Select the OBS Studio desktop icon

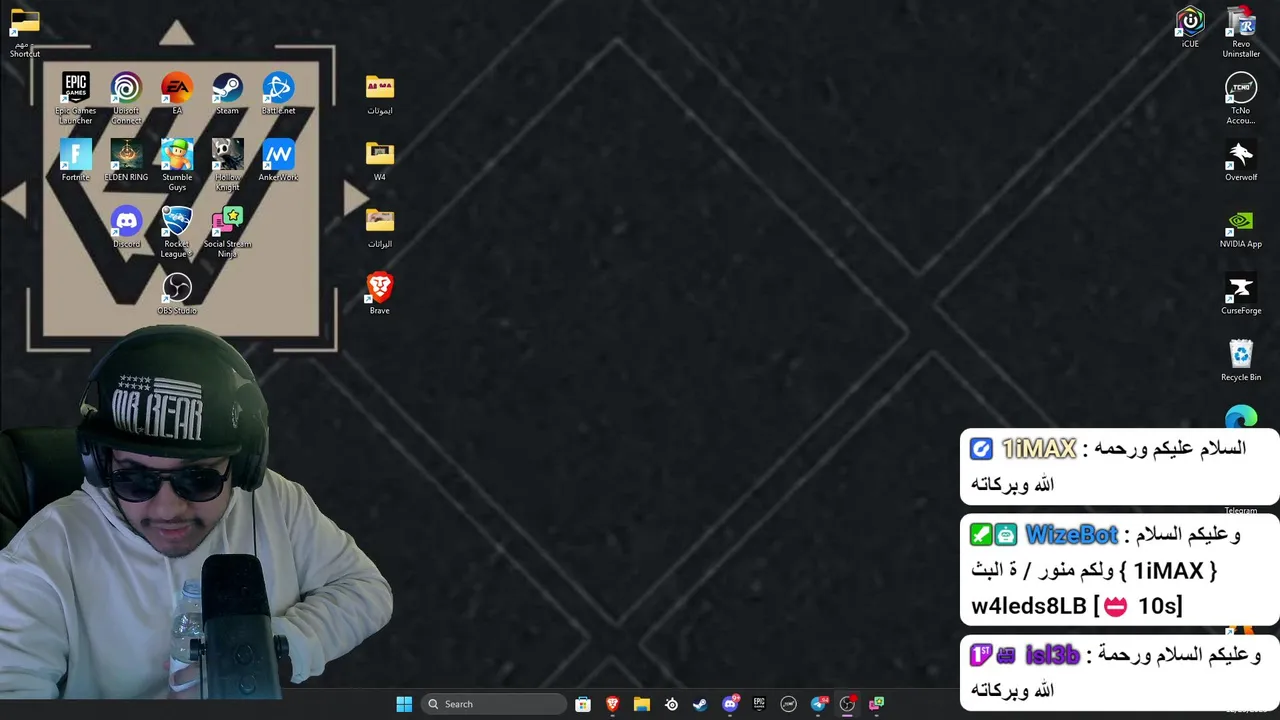point(177,294)
